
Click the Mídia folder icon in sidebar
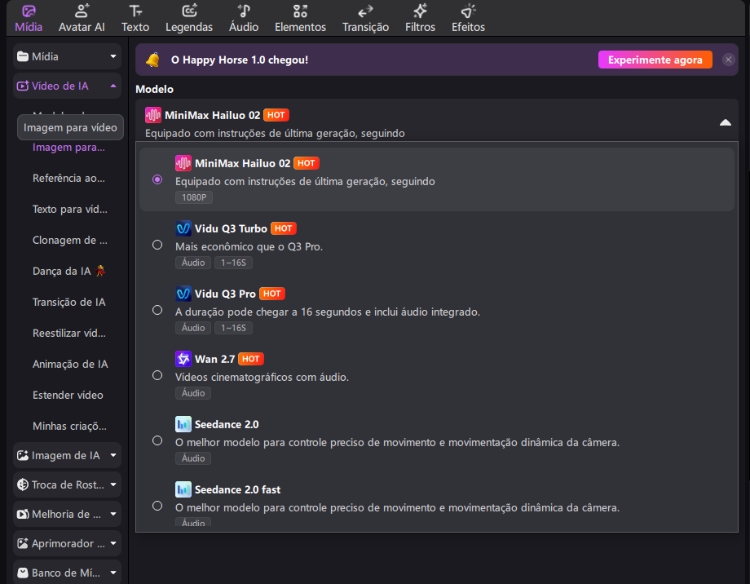coord(22,56)
